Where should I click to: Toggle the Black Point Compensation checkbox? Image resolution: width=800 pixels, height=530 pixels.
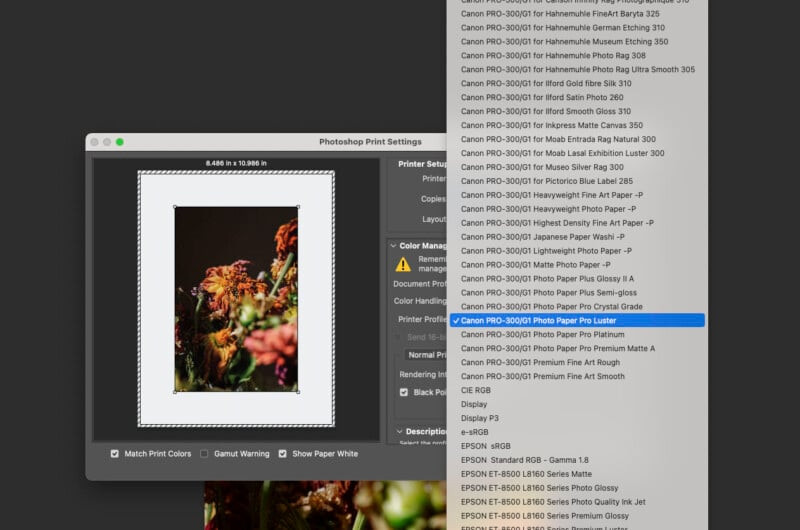(x=404, y=392)
